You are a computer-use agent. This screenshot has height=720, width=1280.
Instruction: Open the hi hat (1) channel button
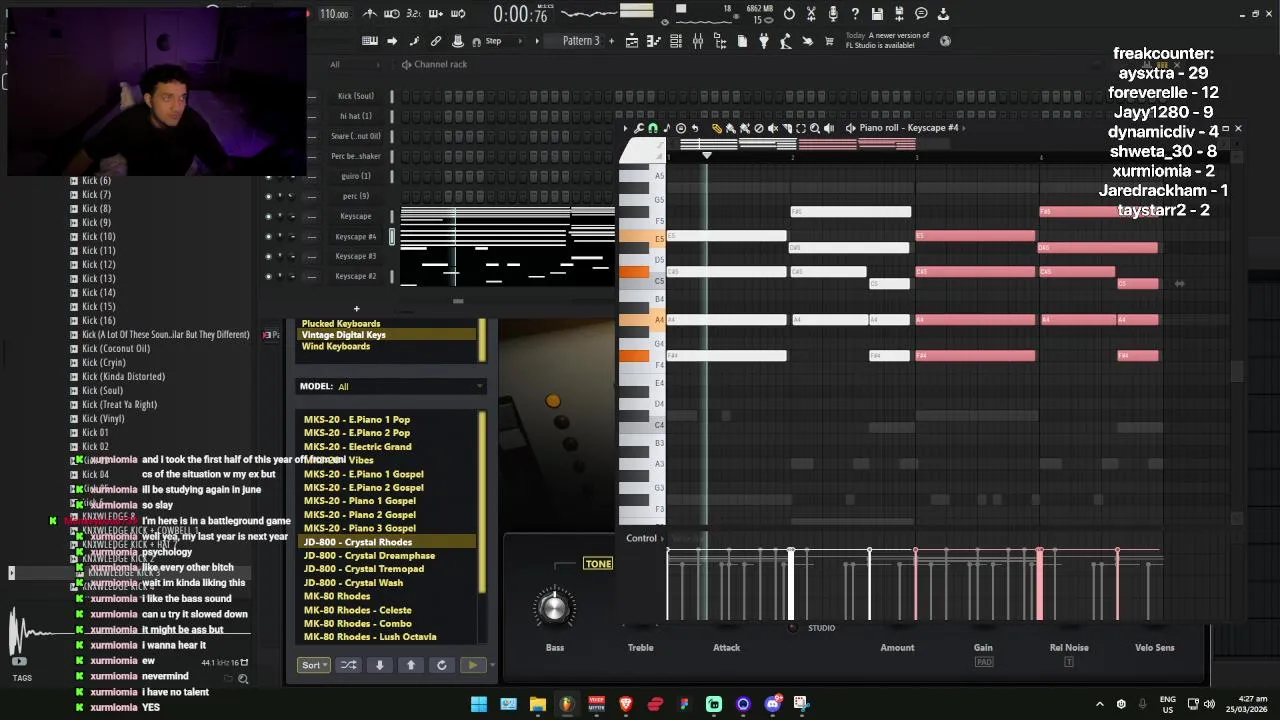click(355, 116)
